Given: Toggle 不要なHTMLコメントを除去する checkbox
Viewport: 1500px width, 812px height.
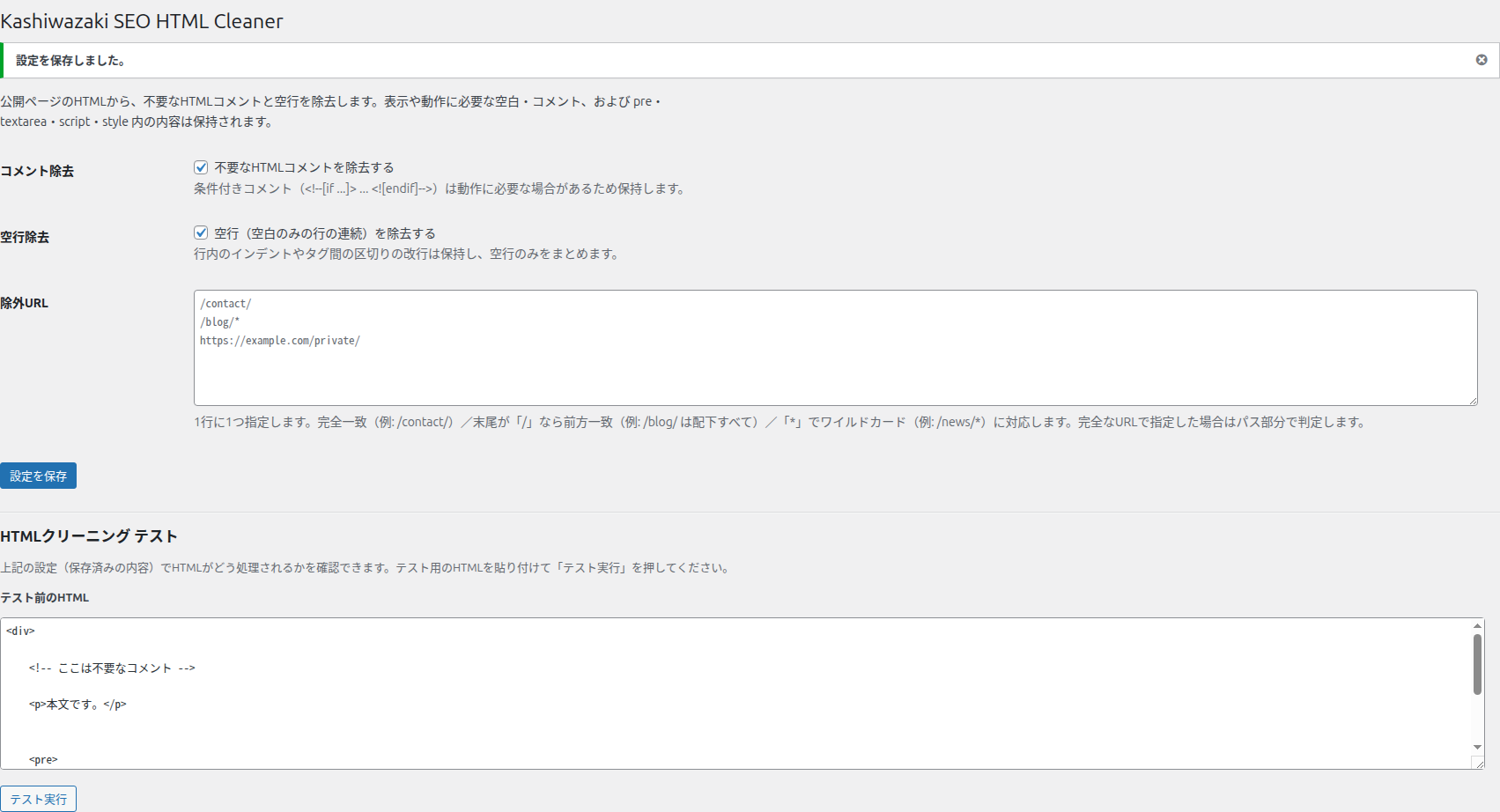Looking at the screenshot, I should click(201, 167).
